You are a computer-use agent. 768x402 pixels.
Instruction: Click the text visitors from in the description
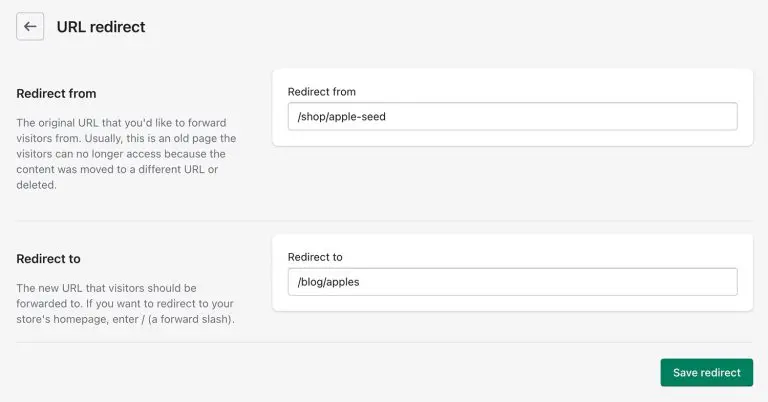(49, 139)
